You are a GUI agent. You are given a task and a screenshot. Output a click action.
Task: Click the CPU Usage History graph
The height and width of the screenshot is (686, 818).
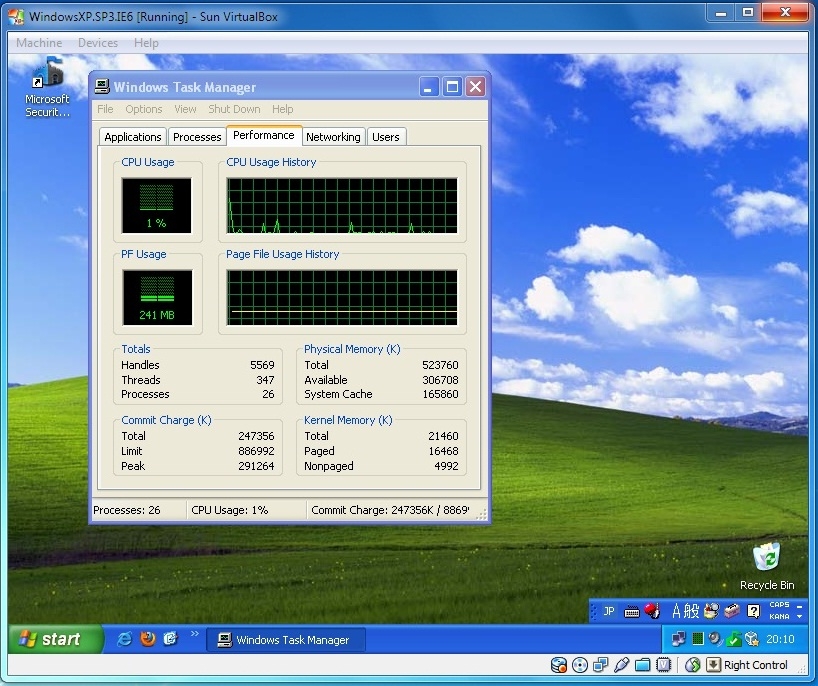point(342,206)
